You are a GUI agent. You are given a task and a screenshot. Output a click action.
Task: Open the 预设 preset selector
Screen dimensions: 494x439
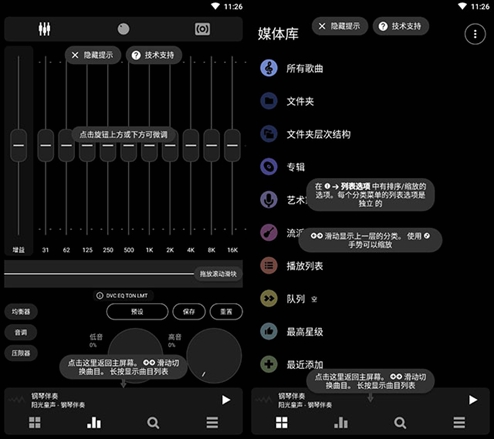[x=137, y=312]
